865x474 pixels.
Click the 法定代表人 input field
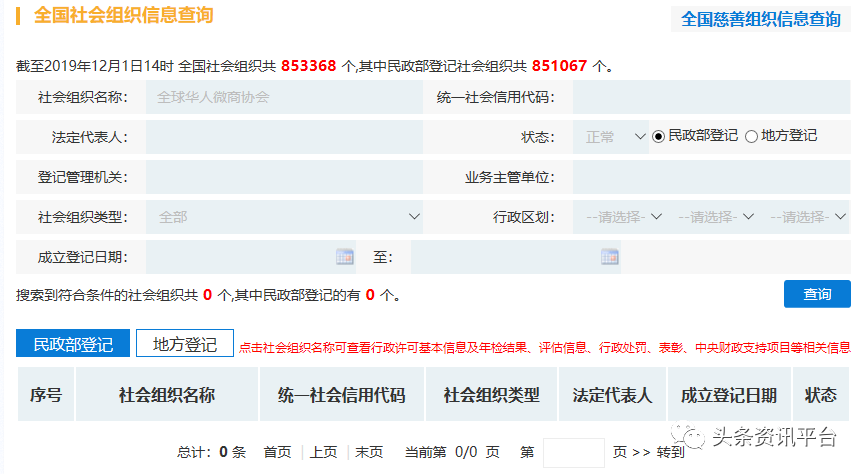point(284,137)
